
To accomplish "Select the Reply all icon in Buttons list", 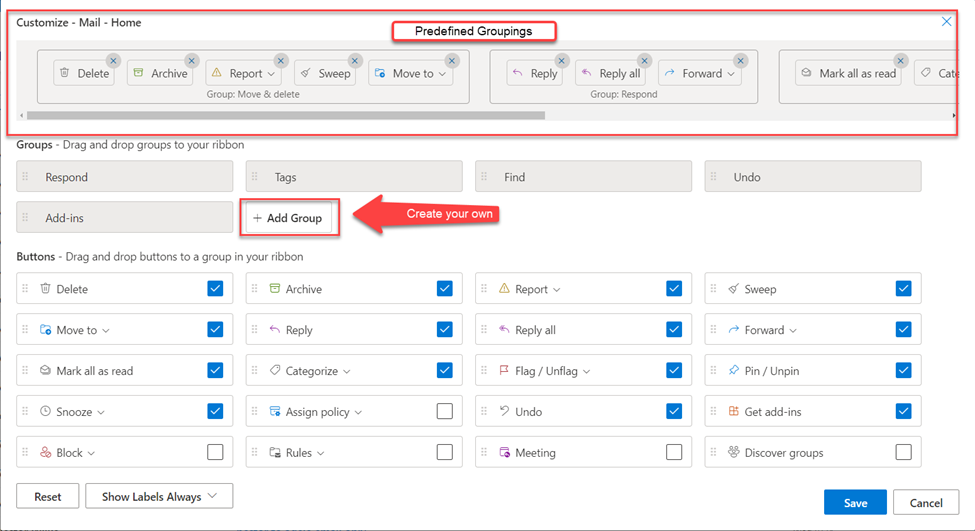I will (504, 329).
